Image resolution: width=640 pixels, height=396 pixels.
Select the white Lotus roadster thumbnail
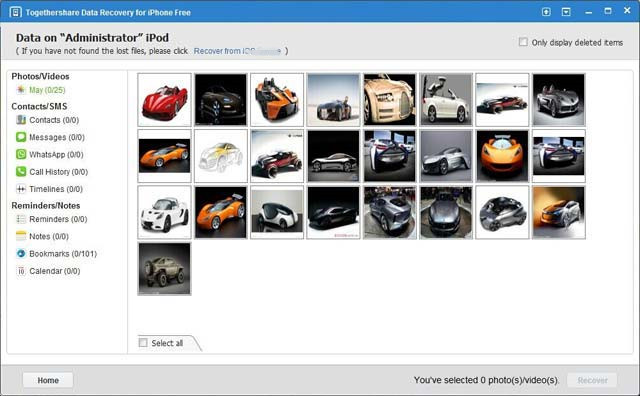[164, 212]
